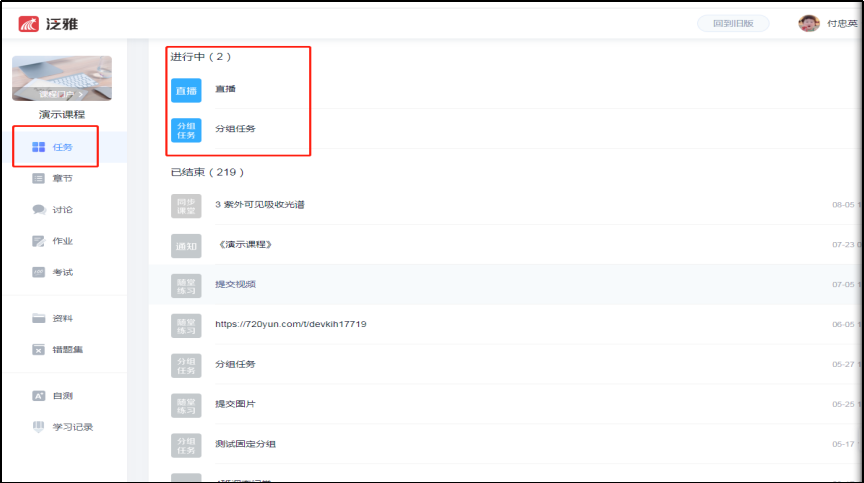Click the user avatar for 付忠英

click(809, 23)
